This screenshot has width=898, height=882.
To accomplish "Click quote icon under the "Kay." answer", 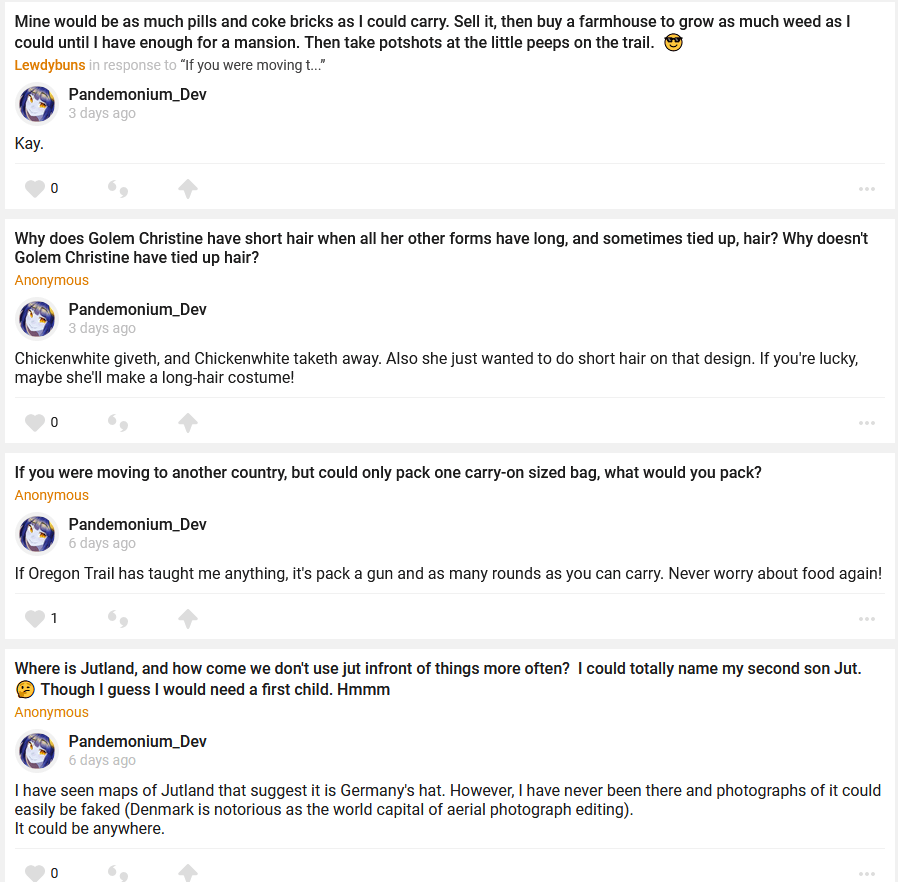I will 118,188.
